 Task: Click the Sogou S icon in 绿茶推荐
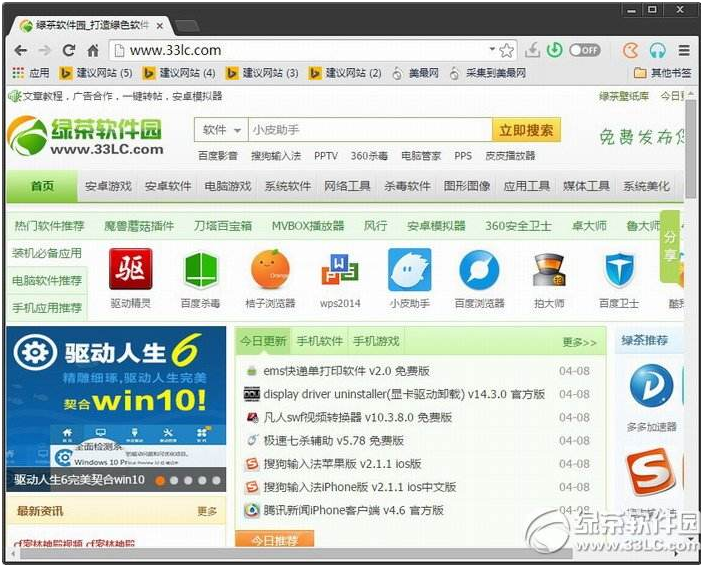tap(650, 471)
